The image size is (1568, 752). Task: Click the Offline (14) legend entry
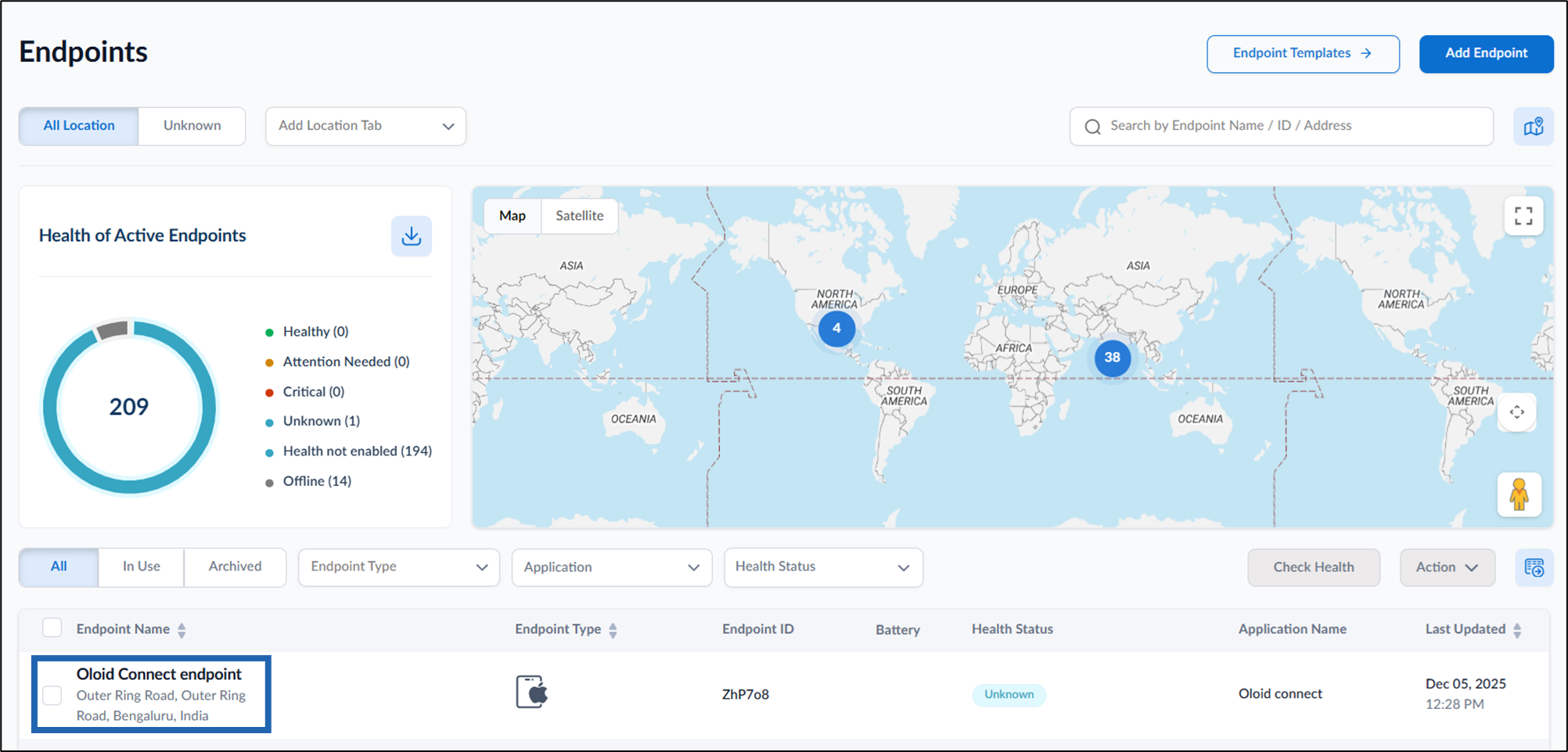pyautogui.click(x=308, y=481)
